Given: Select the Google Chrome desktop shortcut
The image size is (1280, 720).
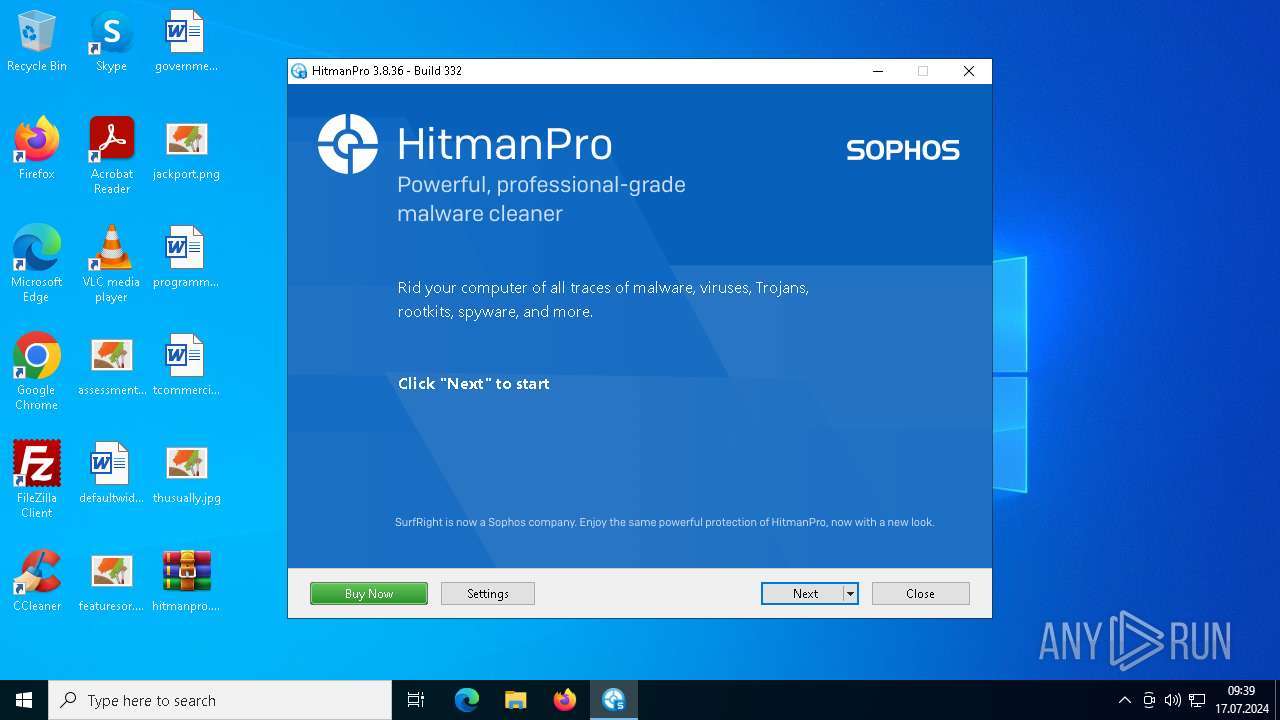Looking at the screenshot, I should [37, 372].
